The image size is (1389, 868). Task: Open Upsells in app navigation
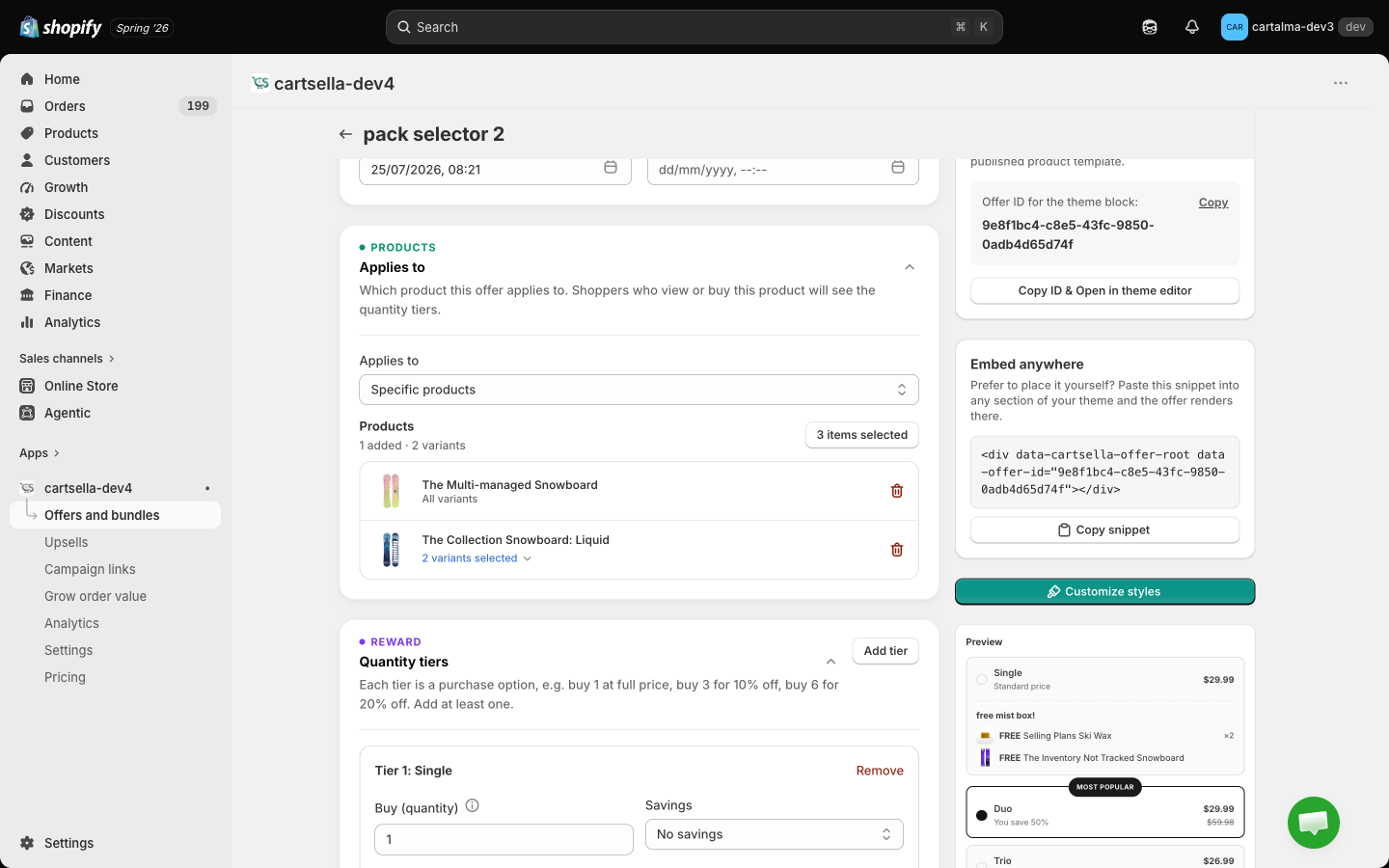[x=66, y=542]
